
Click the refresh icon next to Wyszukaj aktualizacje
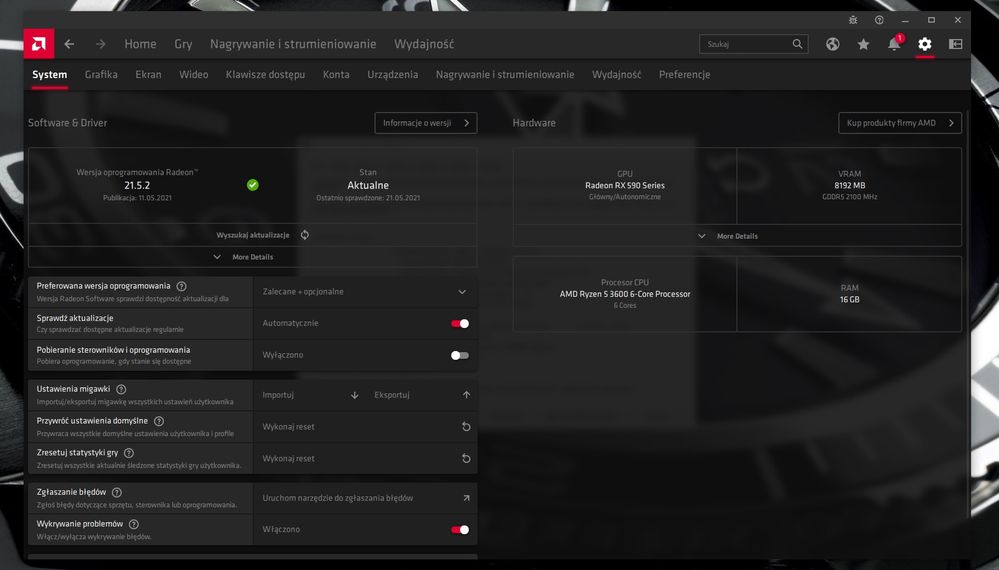pyautogui.click(x=305, y=235)
